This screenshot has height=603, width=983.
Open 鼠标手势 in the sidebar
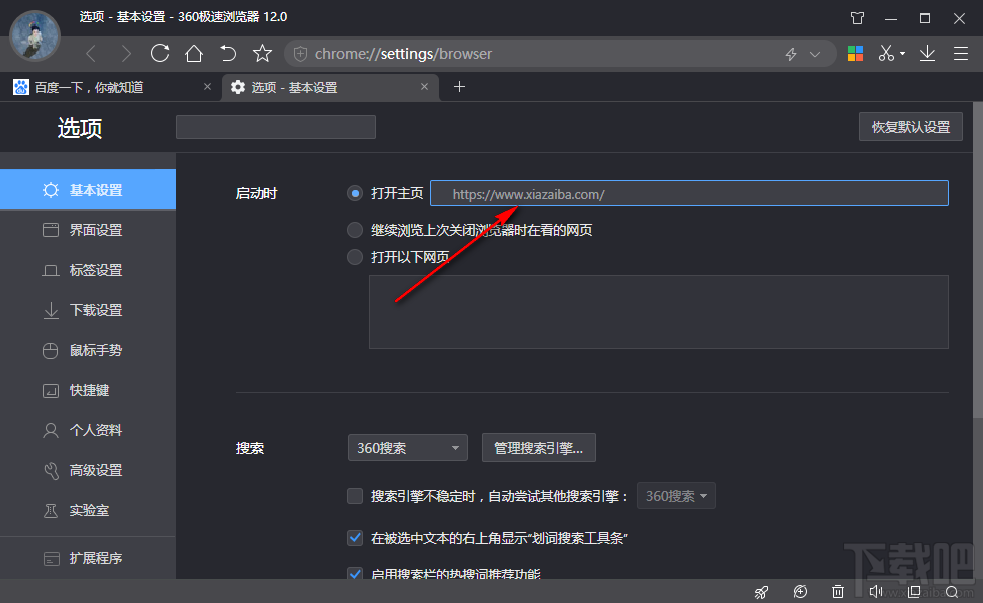(x=88, y=350)
